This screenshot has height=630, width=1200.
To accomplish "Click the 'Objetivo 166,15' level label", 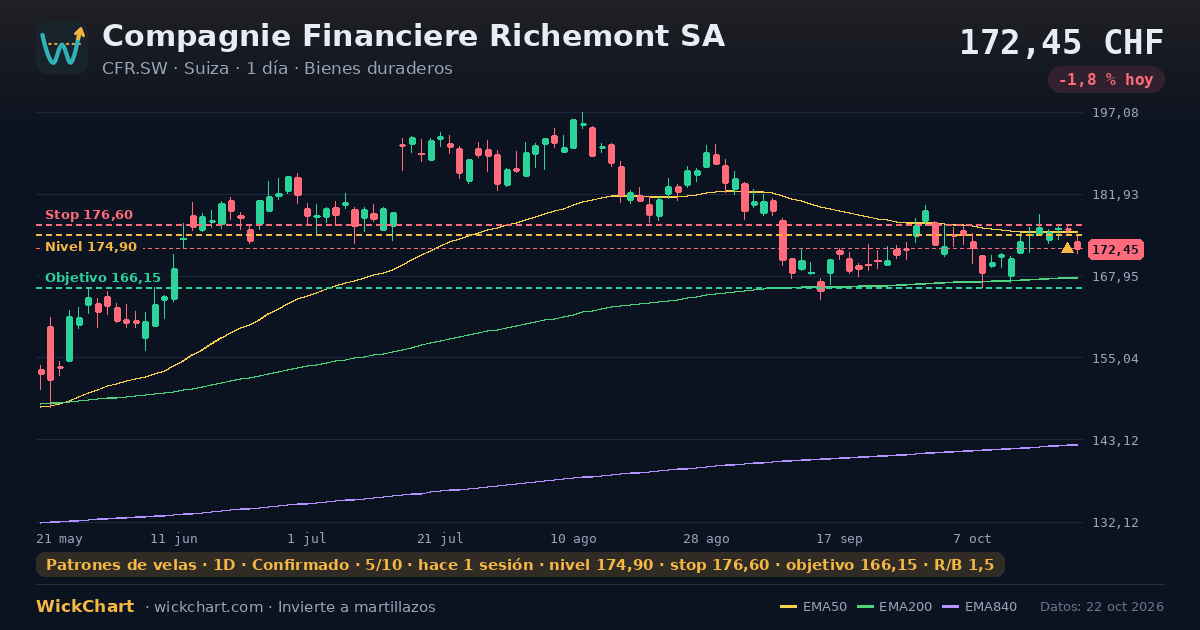I will click(102, 278).
